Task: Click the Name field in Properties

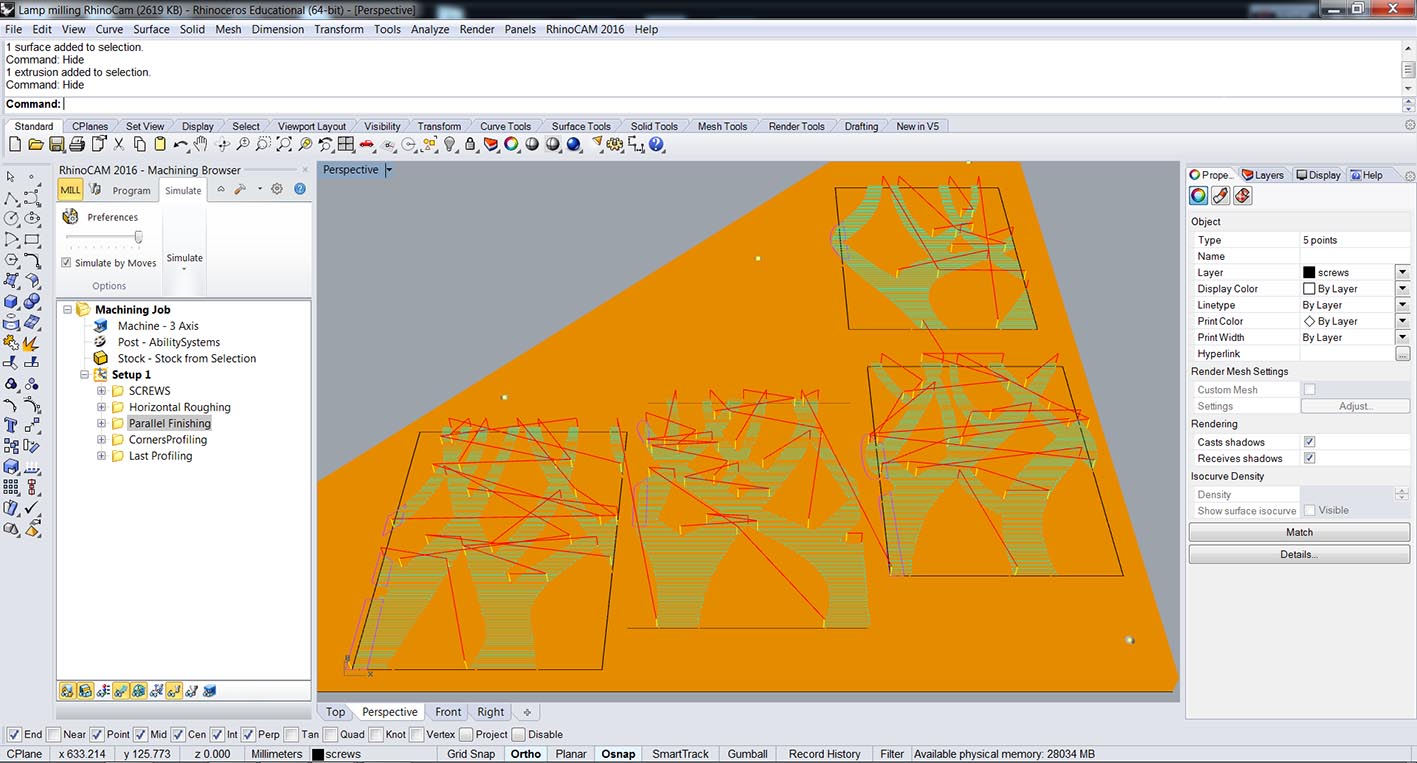Action: (x=1354, y=256)
